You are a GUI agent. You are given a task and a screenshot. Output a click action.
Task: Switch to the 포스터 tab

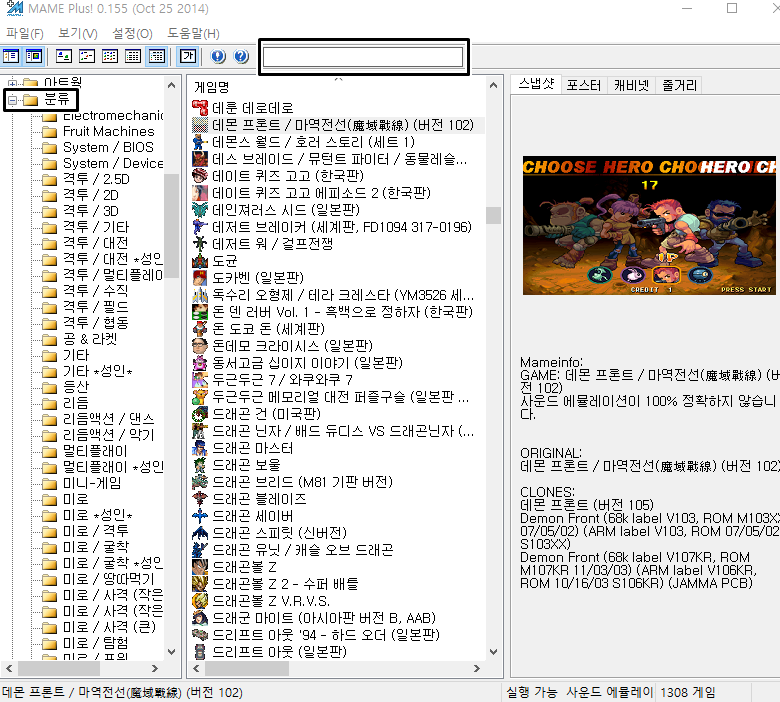tap(584, 85)
